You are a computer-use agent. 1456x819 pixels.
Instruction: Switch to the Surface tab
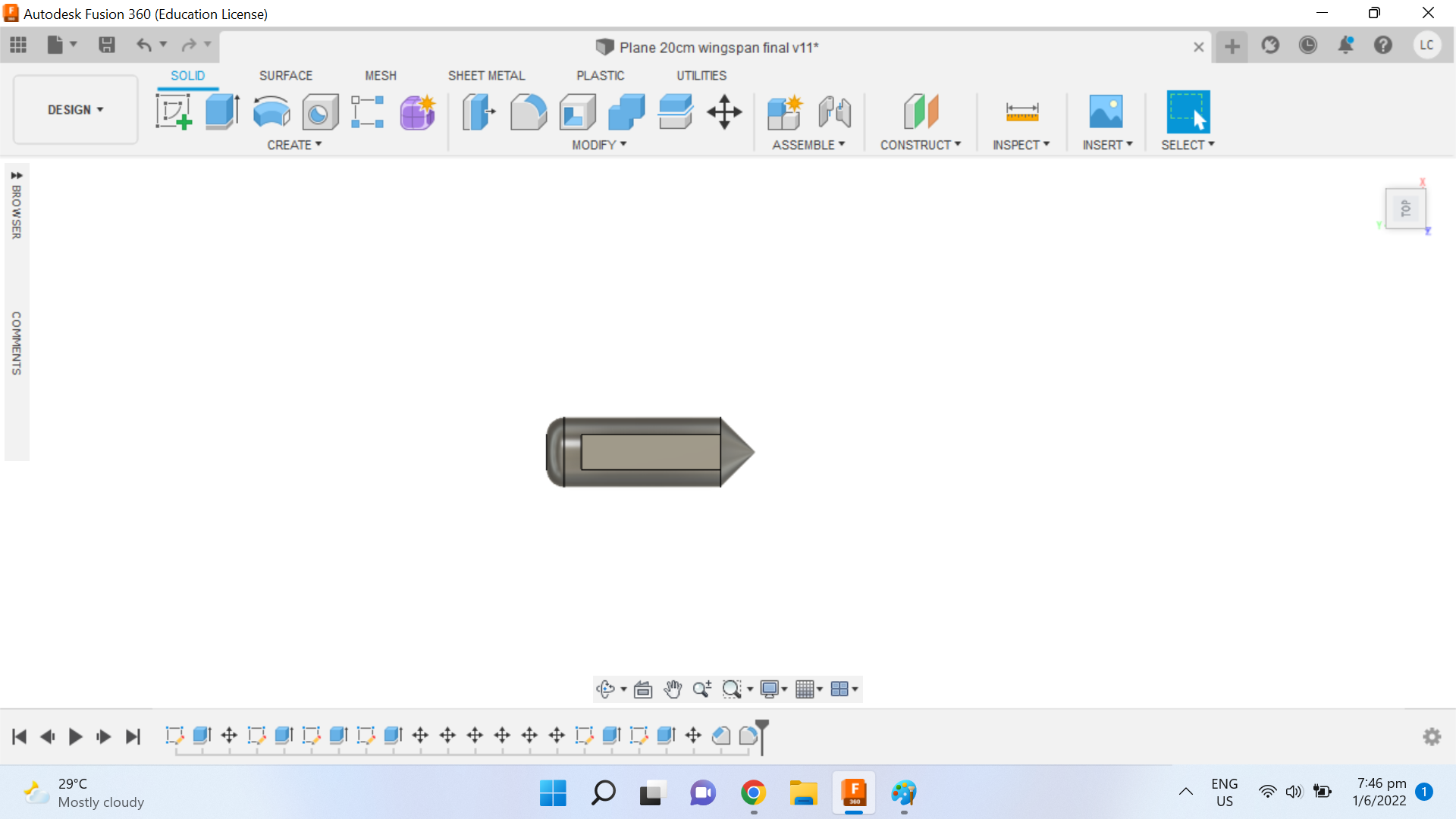click(x=285, y=75)
